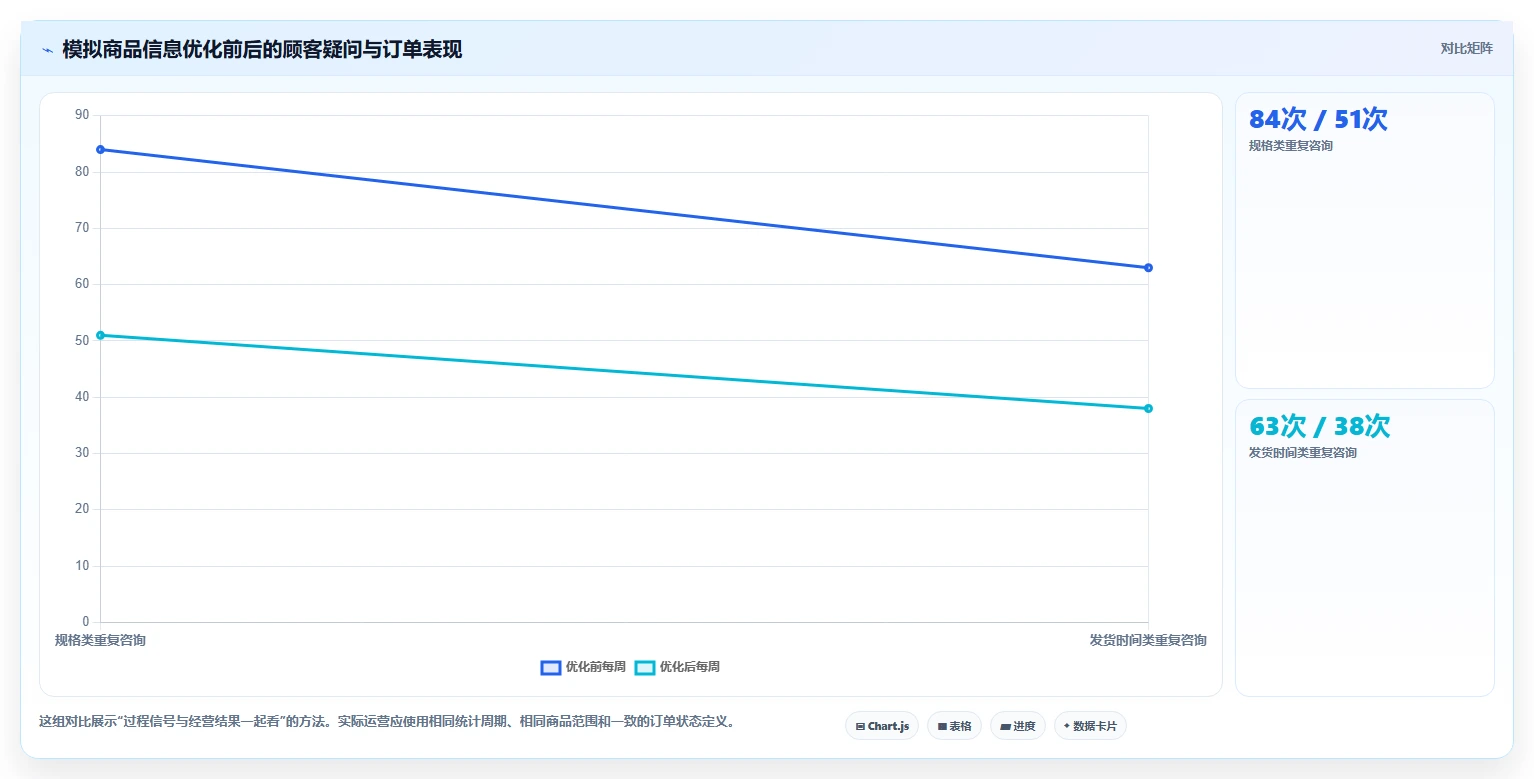The height and width of the screenshot is (779, 1534).
Task: Click the cyan data point at 51
Action: pyautogui.click(x=100, y=335)
